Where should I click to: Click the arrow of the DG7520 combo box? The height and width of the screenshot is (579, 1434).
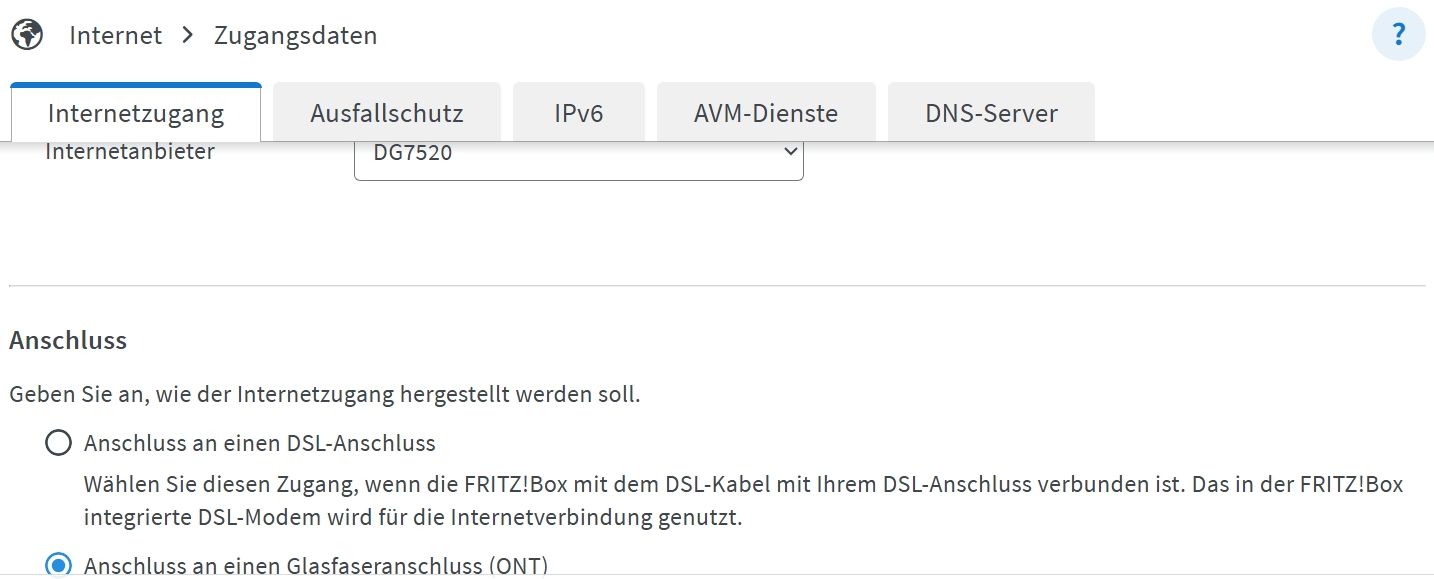789,152
